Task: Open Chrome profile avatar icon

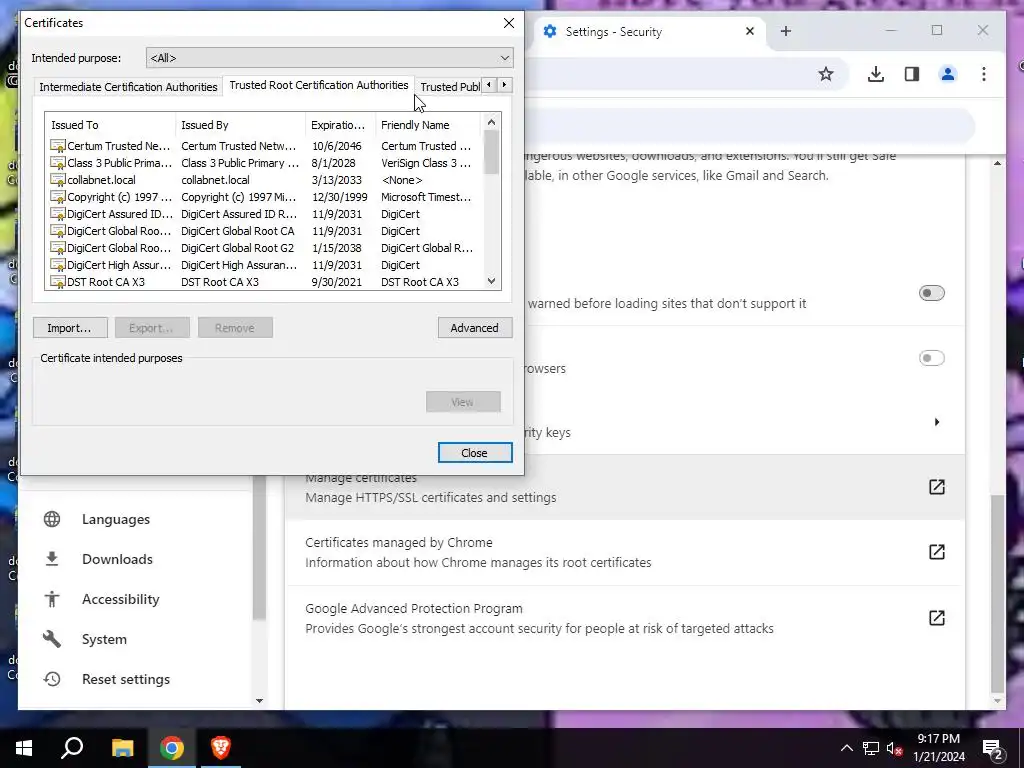Action: coord(948,74)
